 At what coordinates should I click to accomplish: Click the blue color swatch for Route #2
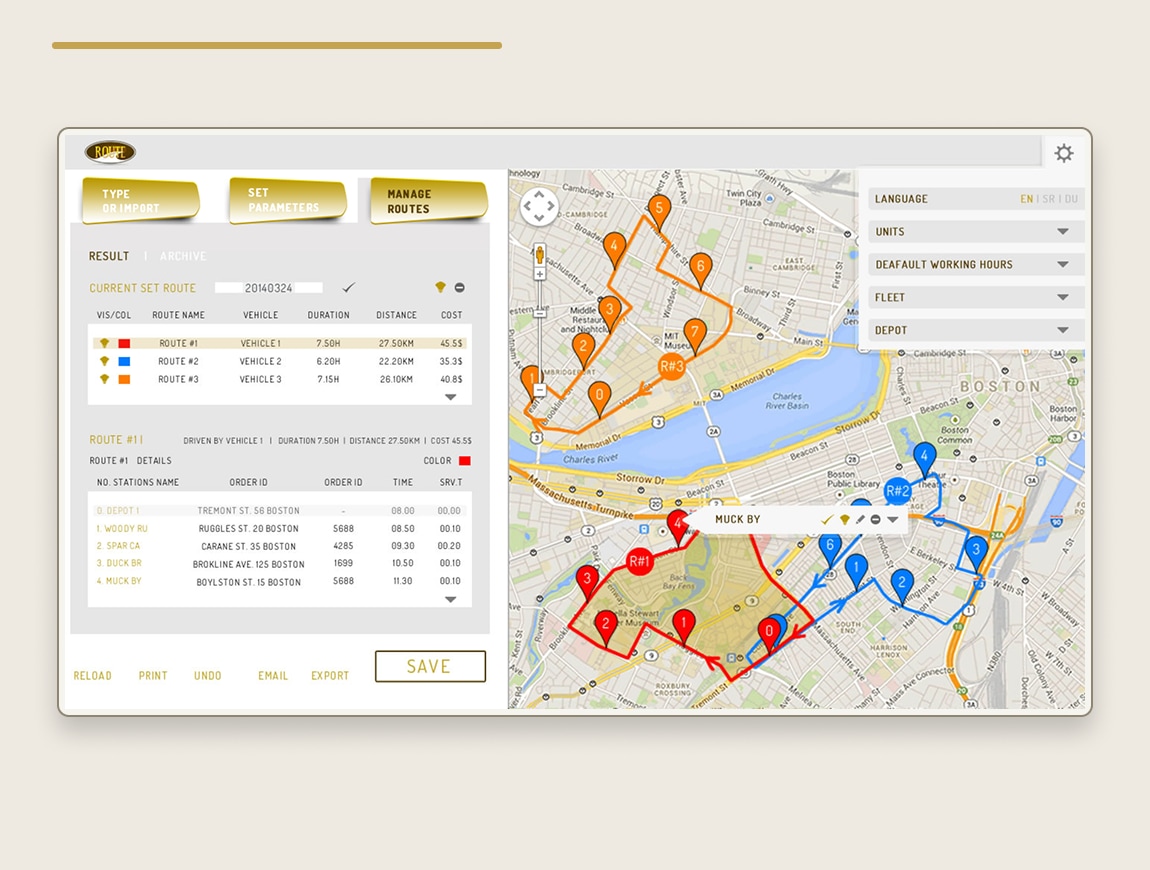pyautogui.click(x=125, y=361)
